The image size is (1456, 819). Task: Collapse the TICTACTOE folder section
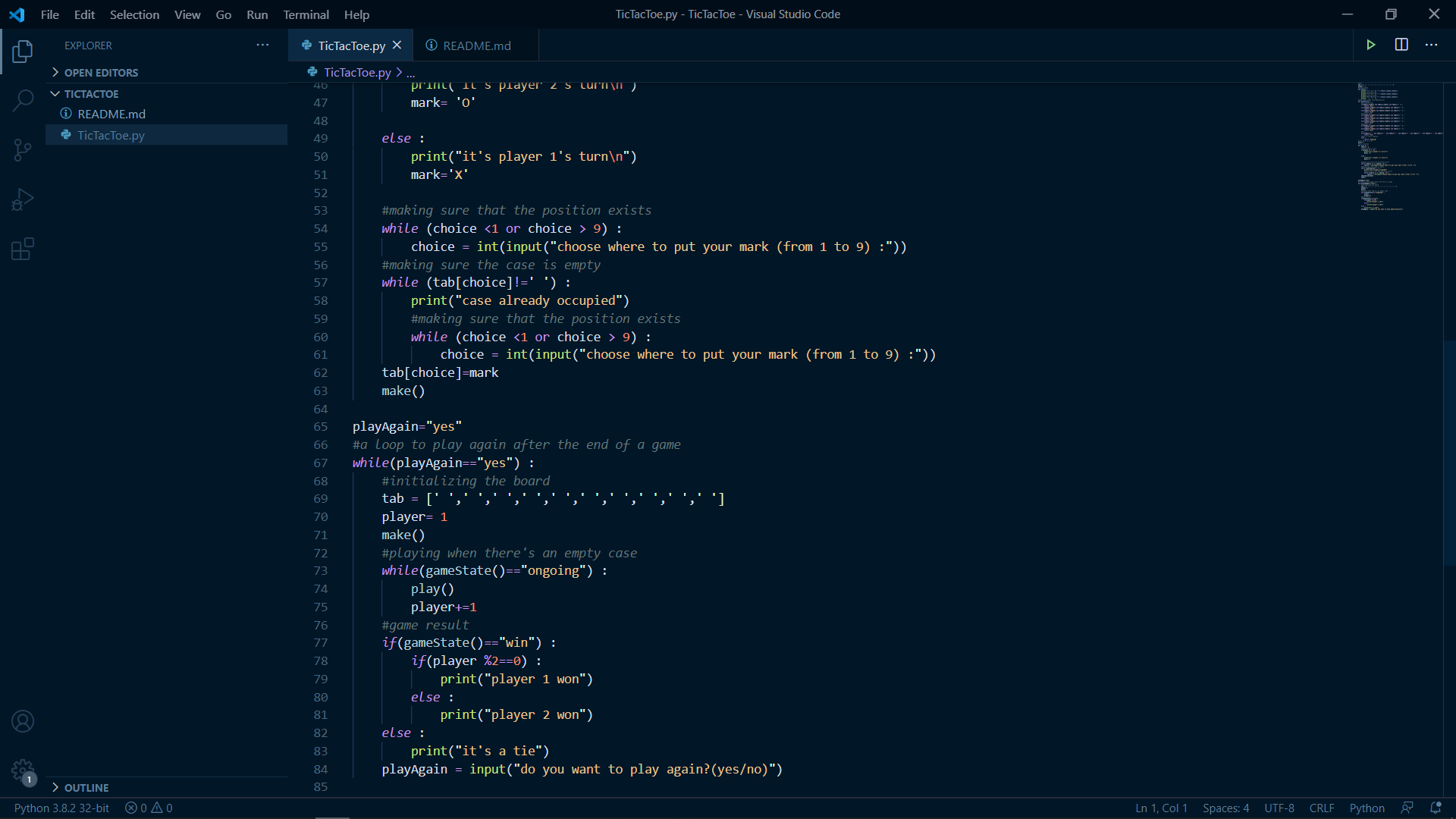pyautogui.click(x=91, y=94)
